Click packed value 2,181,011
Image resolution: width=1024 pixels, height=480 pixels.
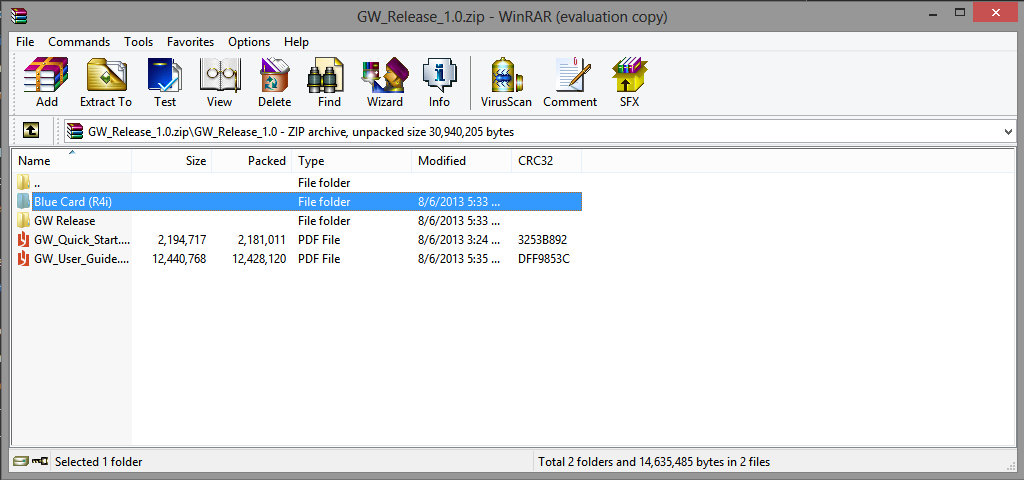click(x=262, y=240)
